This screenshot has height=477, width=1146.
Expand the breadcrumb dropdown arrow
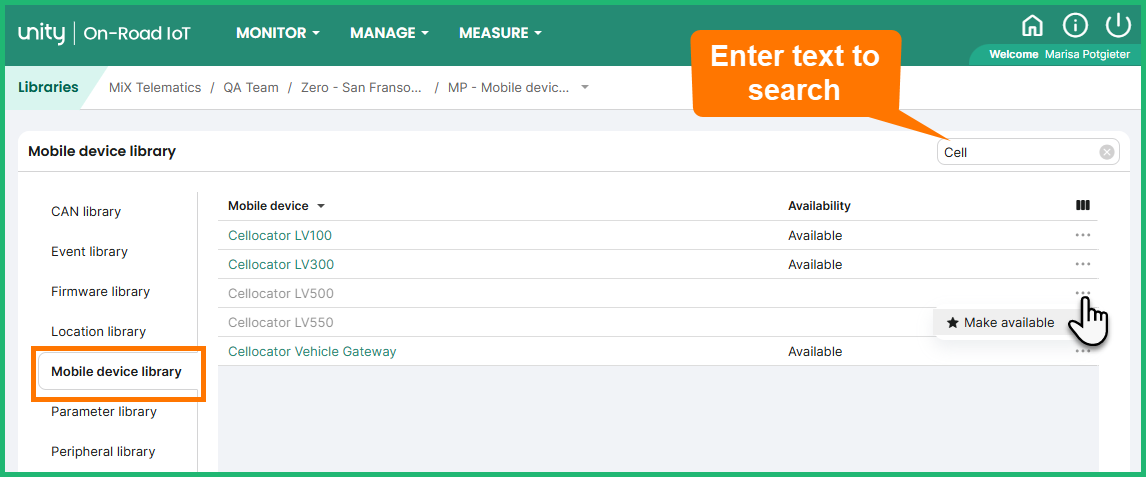(584, 88)
